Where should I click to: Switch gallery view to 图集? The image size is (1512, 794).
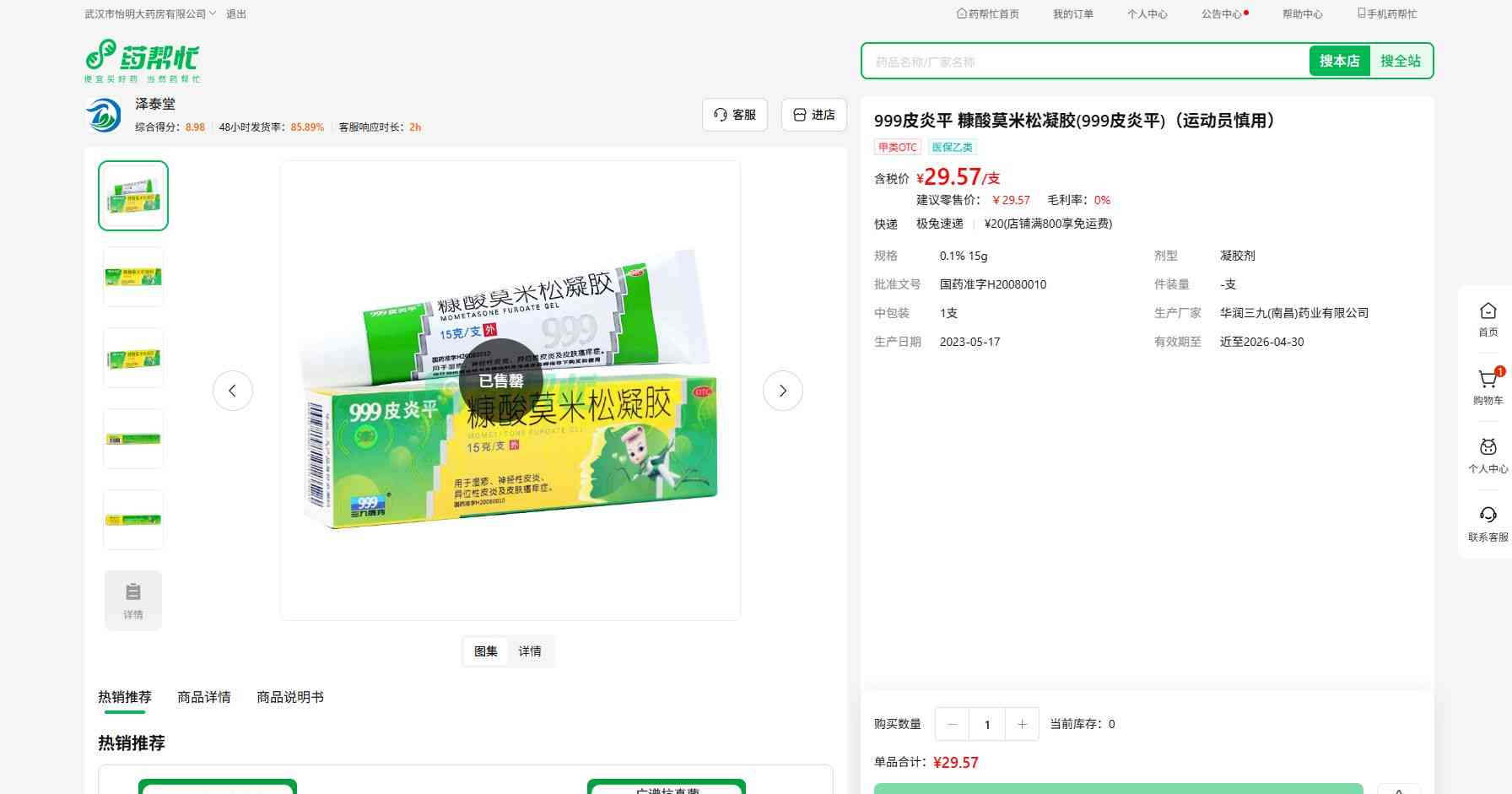[485, 651]
